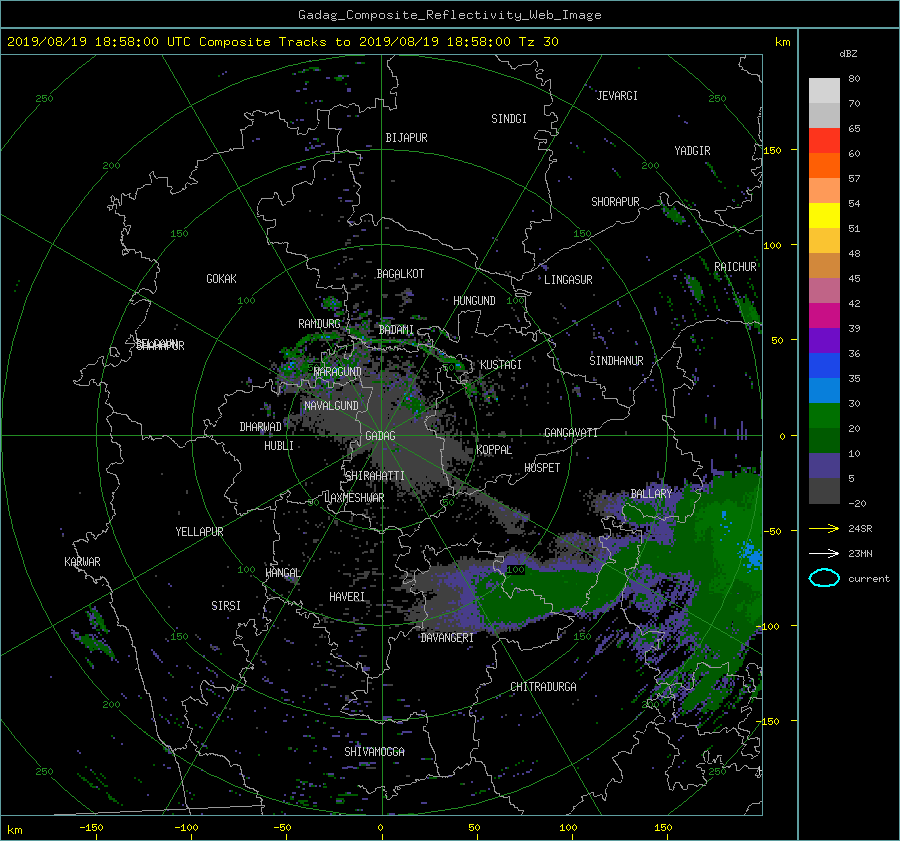Click the white 23MN arrow legend icon
This screenshot has height=841, width=900.
(824, 553)
